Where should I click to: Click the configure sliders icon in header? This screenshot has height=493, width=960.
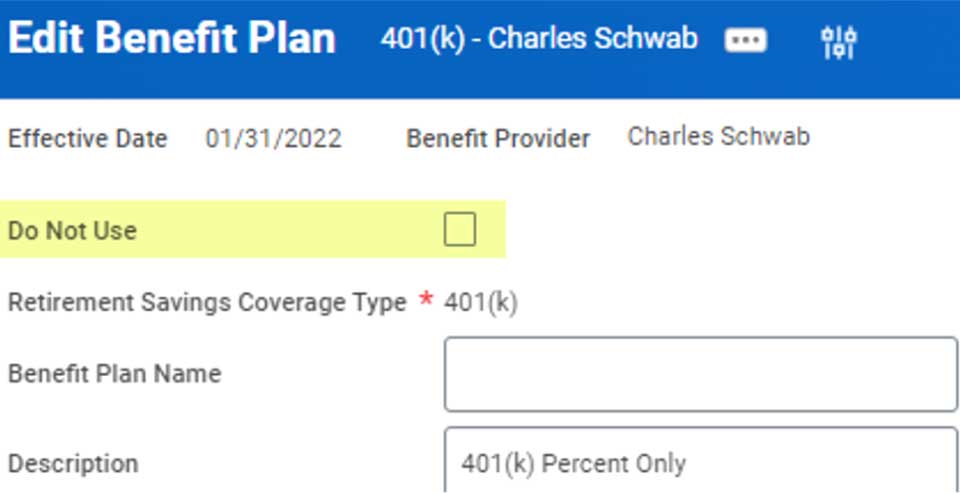[x=839, y=43]
